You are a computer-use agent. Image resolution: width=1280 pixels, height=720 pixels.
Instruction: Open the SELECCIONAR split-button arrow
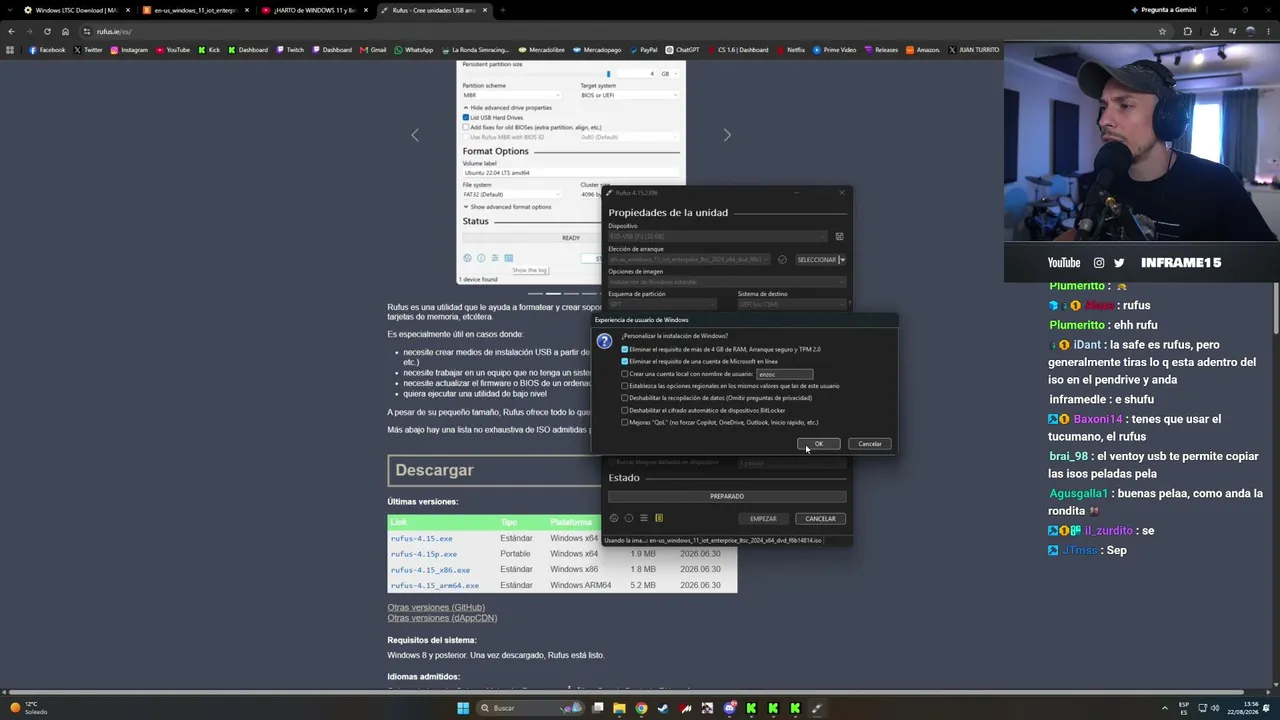point(842,260)
